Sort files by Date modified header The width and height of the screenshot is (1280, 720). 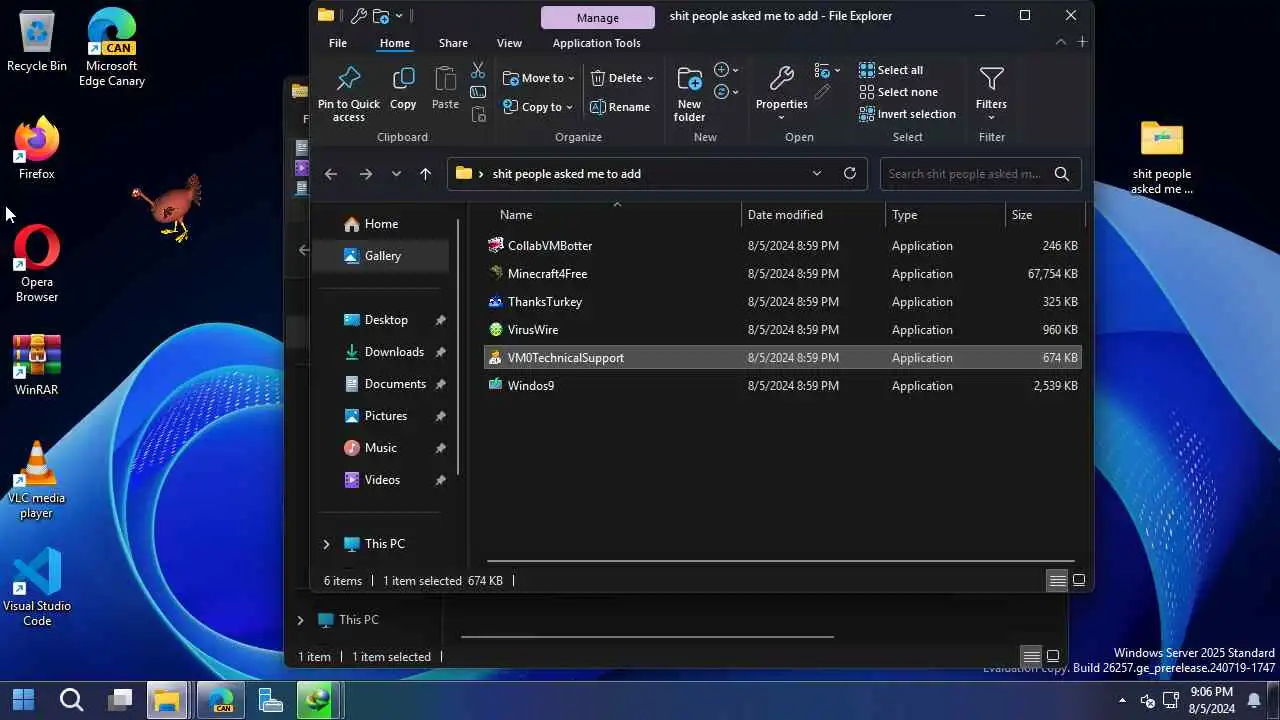pos(814,215)
